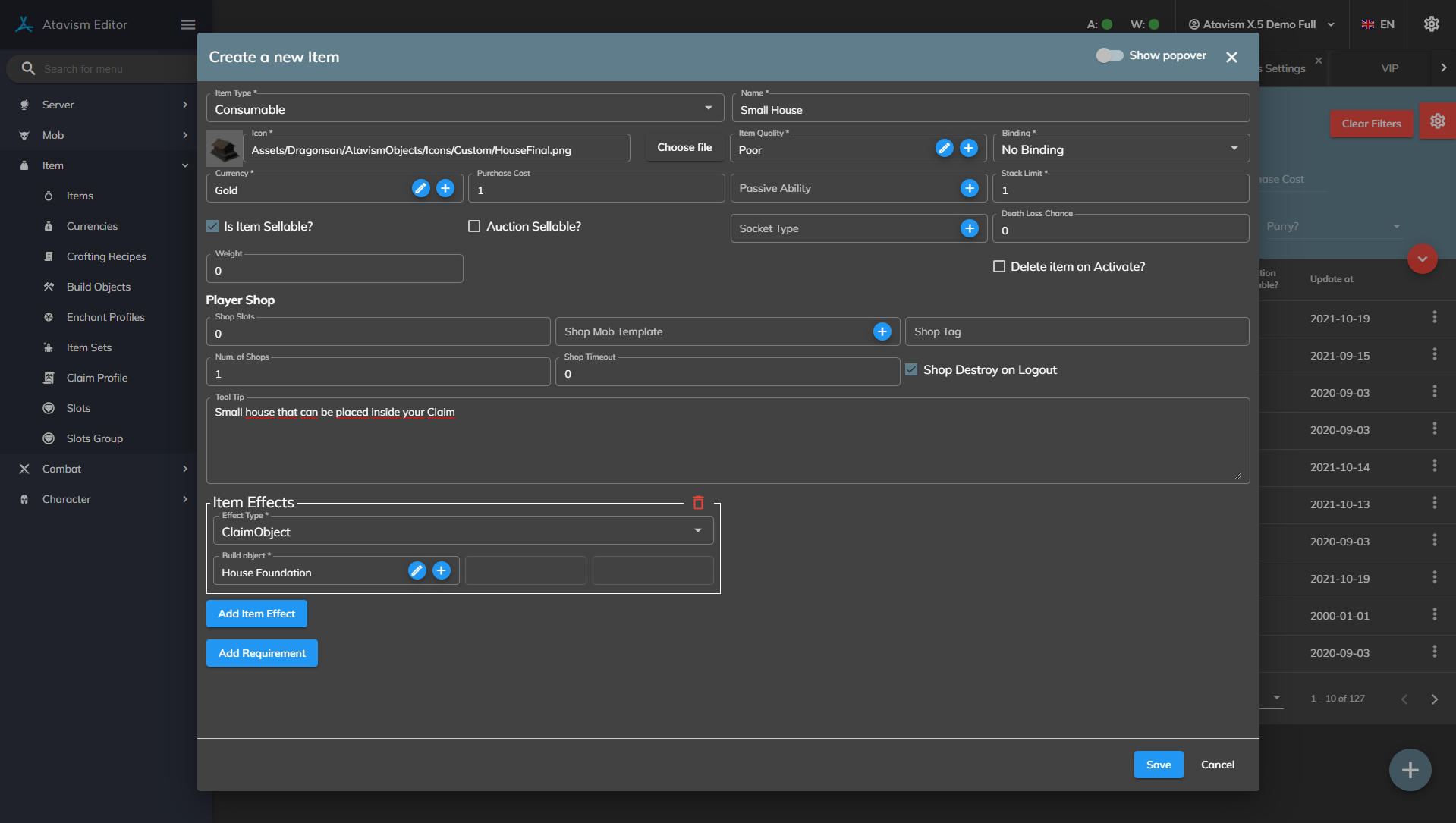Open Crafting Recipes in sidebar

tap(106, 256)
